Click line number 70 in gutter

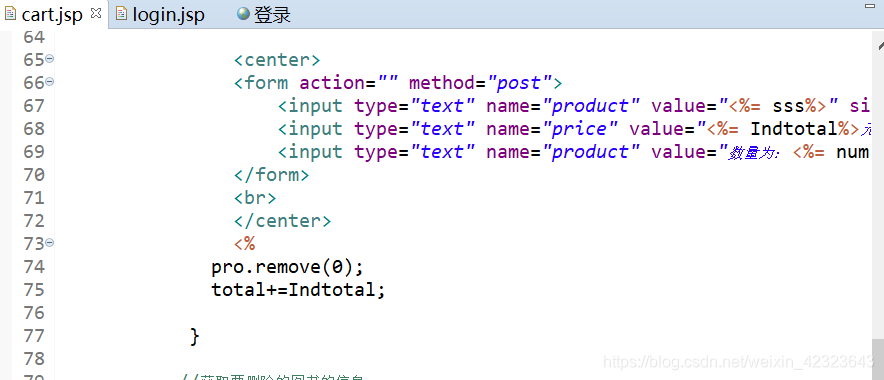coord(34,175)
